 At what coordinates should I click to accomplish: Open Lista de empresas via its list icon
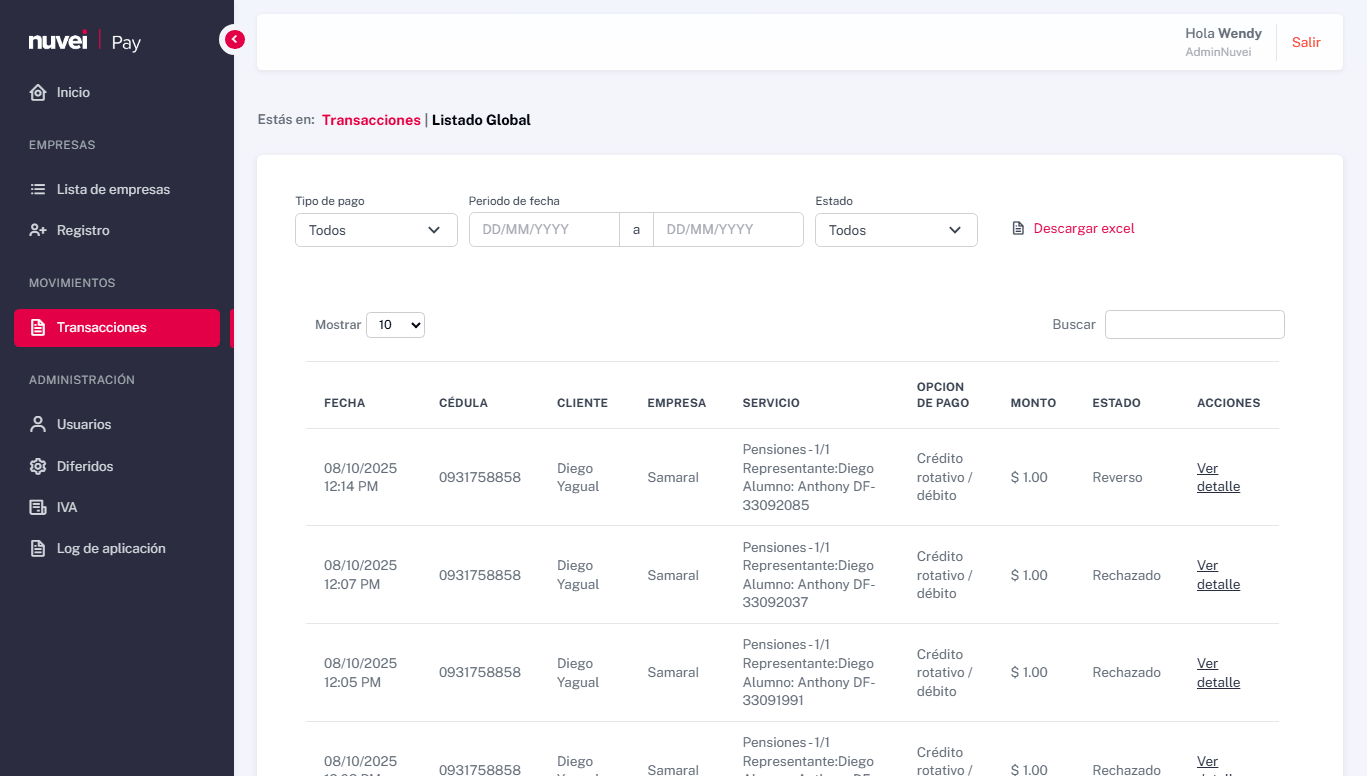click(37, 189)
